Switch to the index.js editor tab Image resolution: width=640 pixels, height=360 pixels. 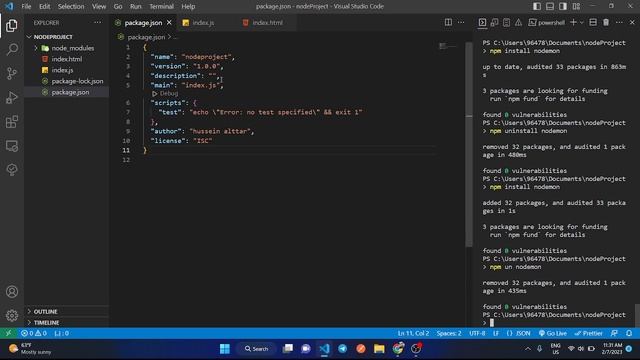point(203,22)
